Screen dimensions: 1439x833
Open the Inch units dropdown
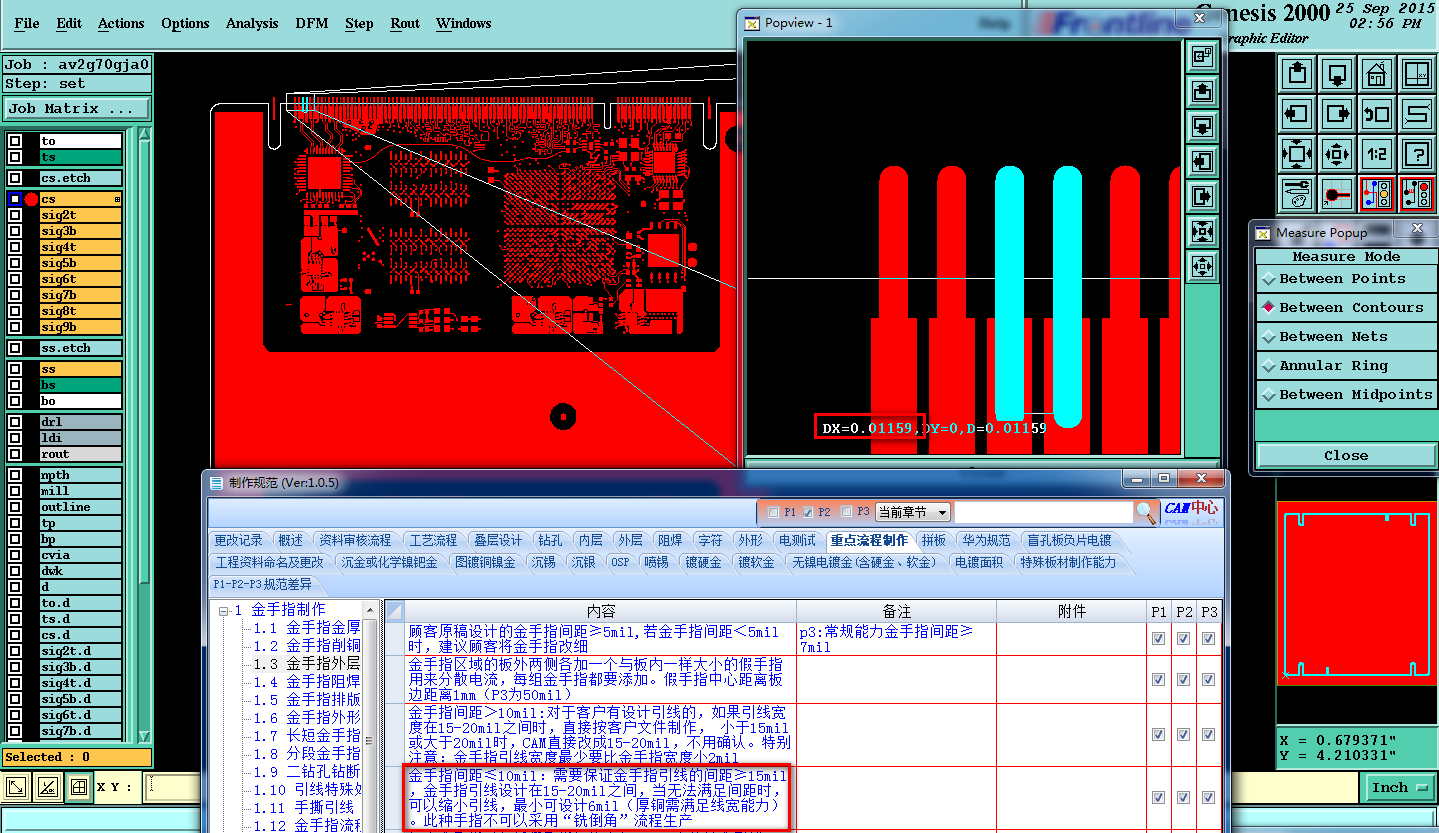point(1399,788)
